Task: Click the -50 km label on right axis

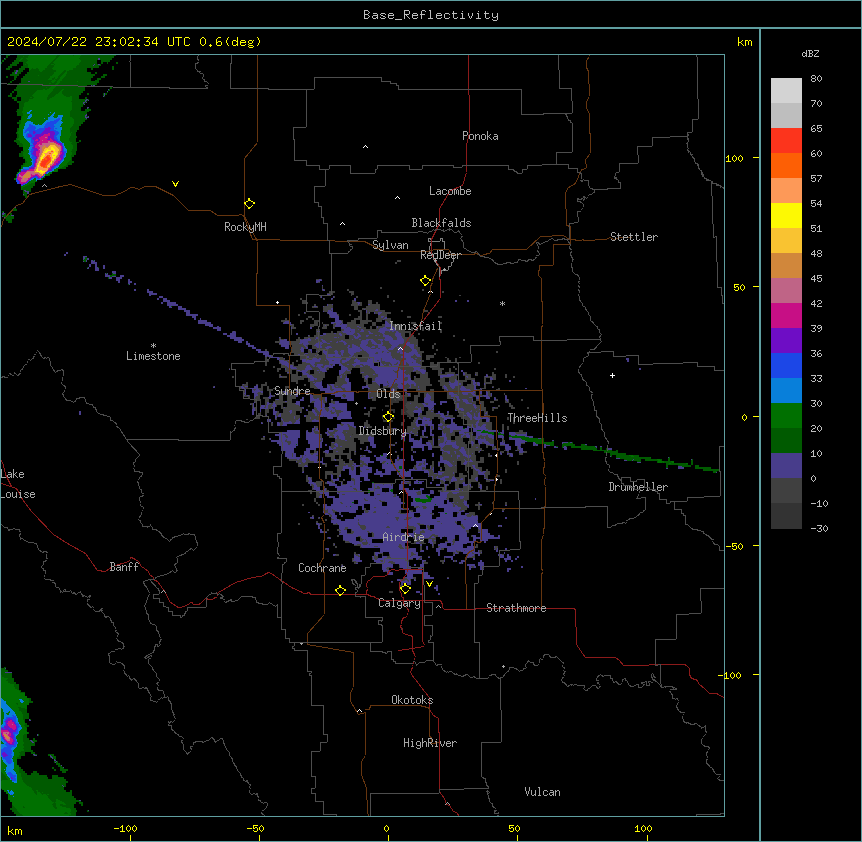Action: 734,546
